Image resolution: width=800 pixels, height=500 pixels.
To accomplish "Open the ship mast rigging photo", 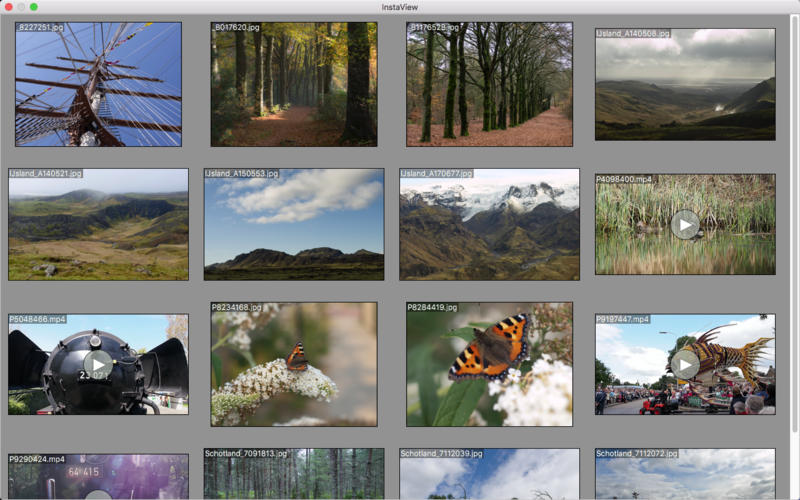I will pyautogui.click(x=98, y=84).
